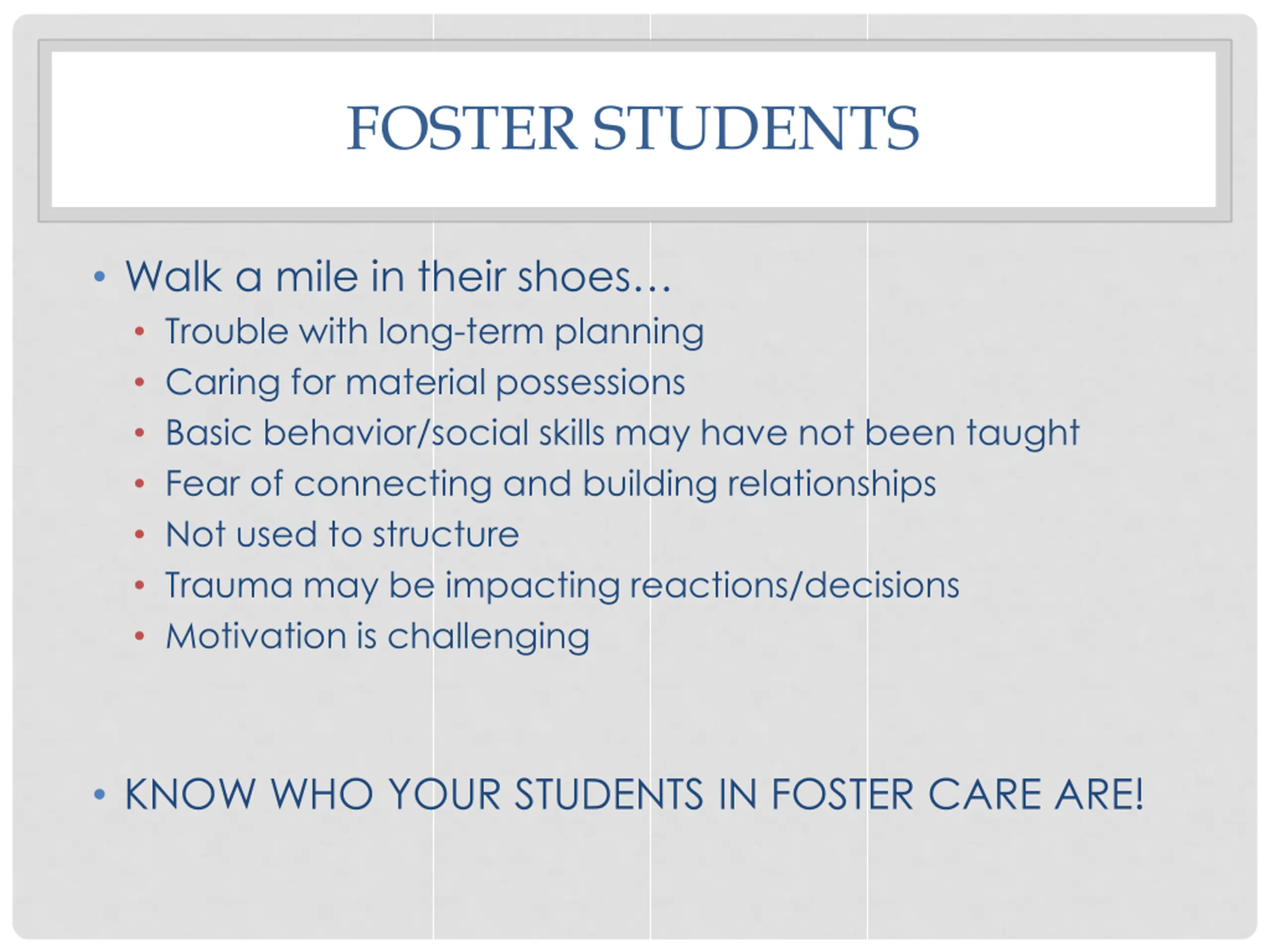Click the FOSTER STUDENTS slide title
The image size is (1270, 952).
pyautogui.click(x=633, y=128)
